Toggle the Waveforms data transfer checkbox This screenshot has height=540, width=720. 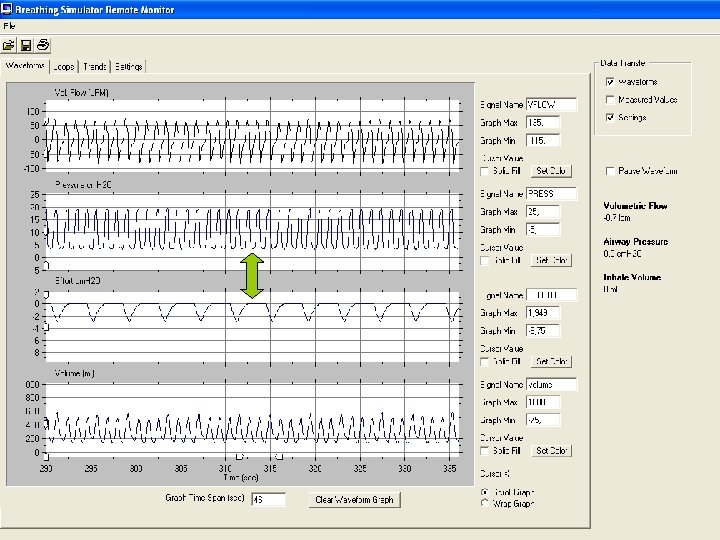click(610, 82)
